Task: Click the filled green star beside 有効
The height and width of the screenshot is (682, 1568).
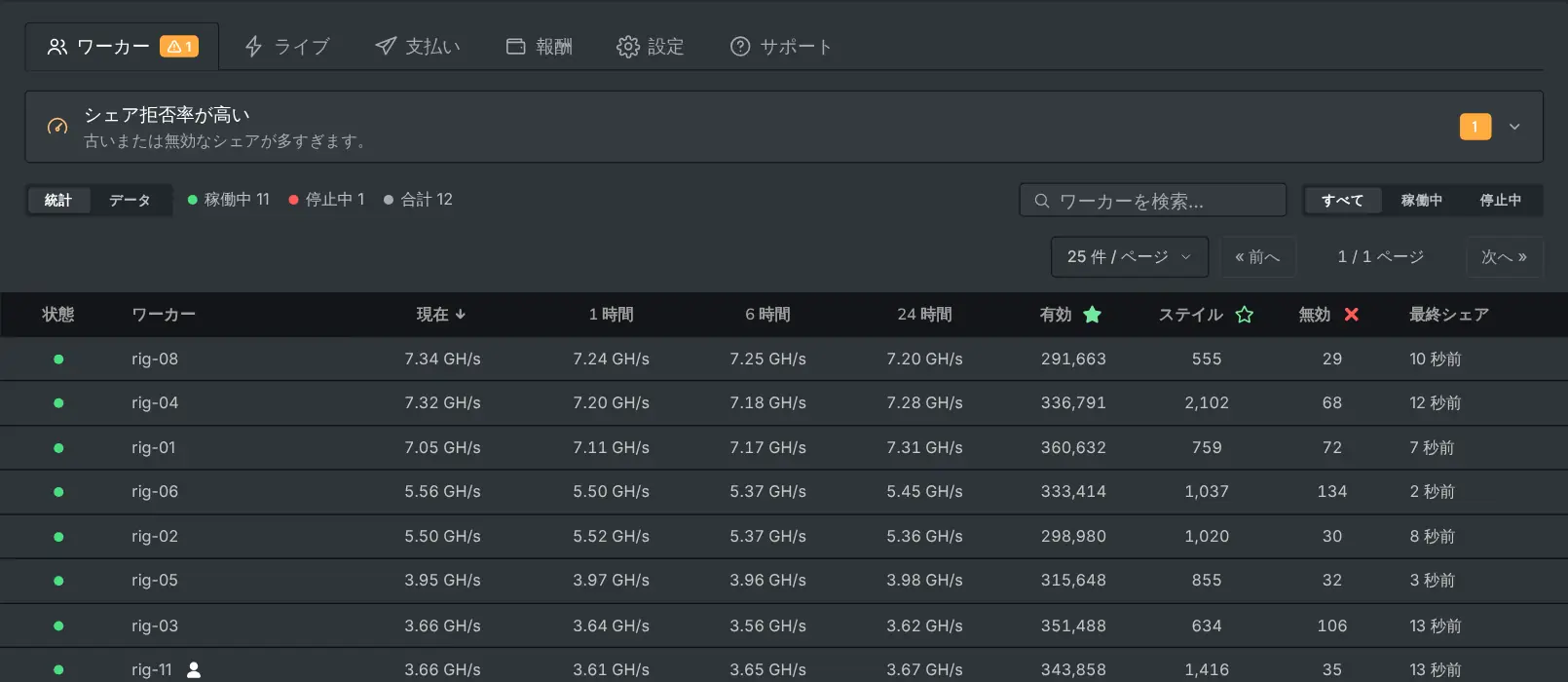Action: [1093, 315]
